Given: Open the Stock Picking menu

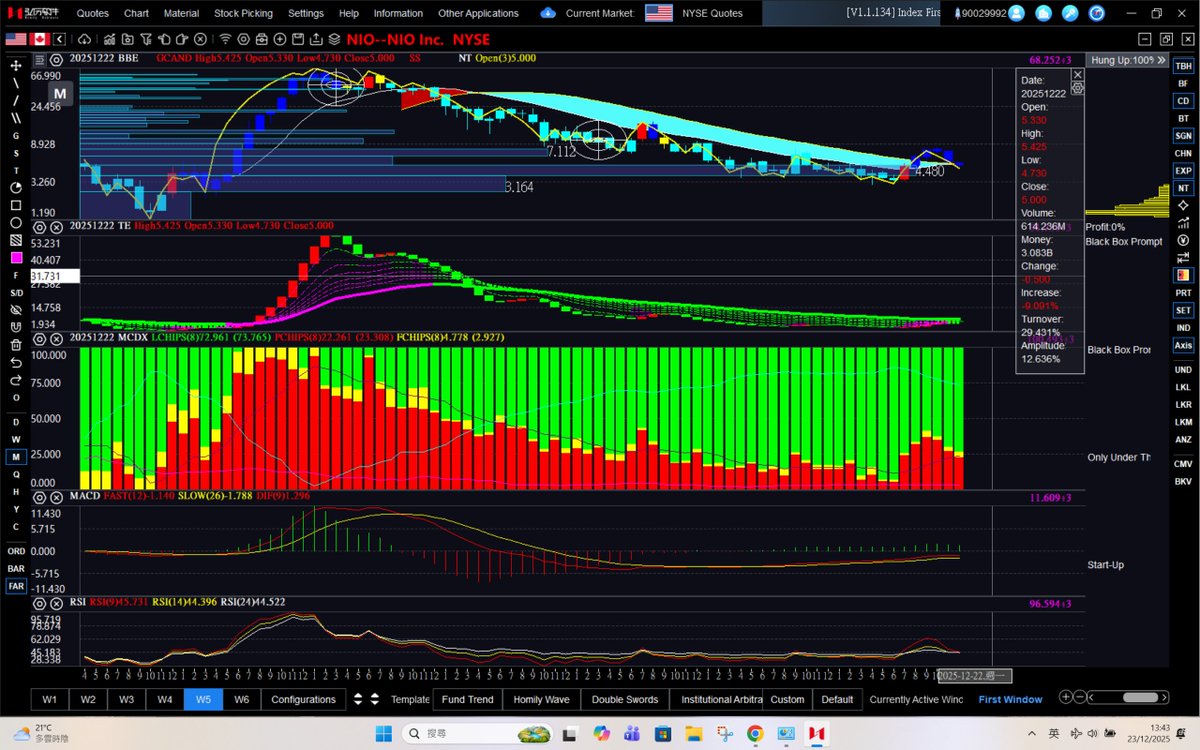Looking at the screenshot, I should click(x=243, y=13).
